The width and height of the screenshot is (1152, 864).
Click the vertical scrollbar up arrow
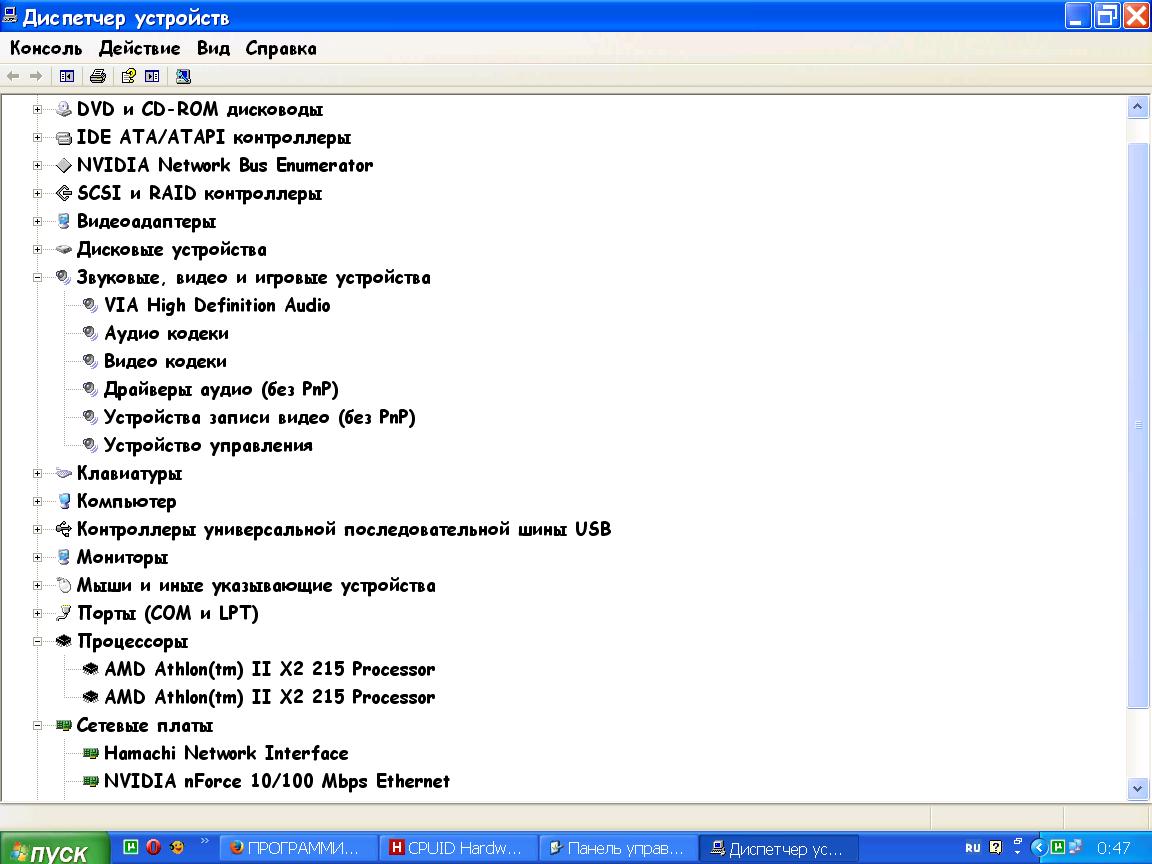coord(1138,107)
